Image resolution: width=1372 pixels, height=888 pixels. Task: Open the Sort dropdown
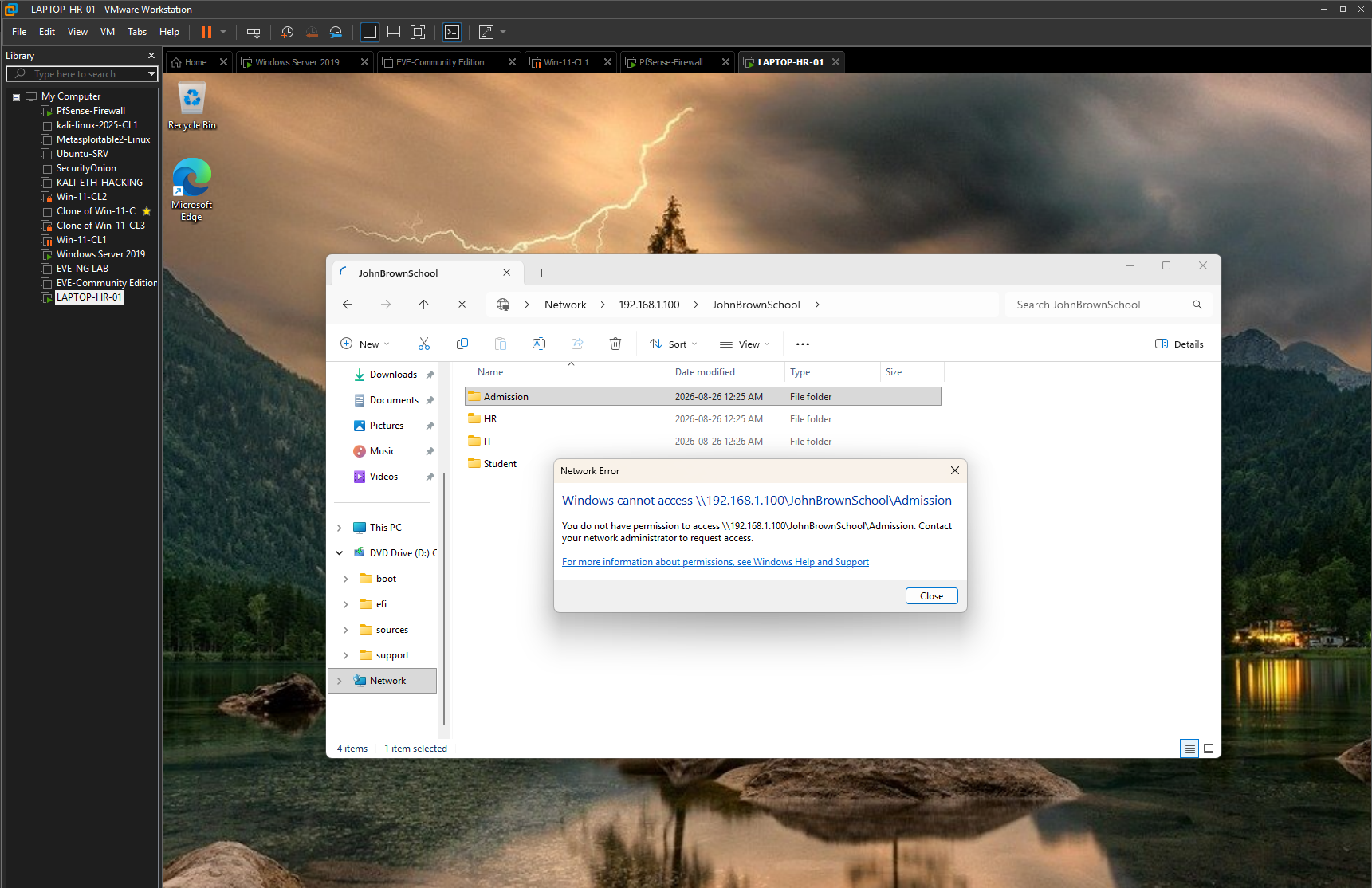(674, 344)
